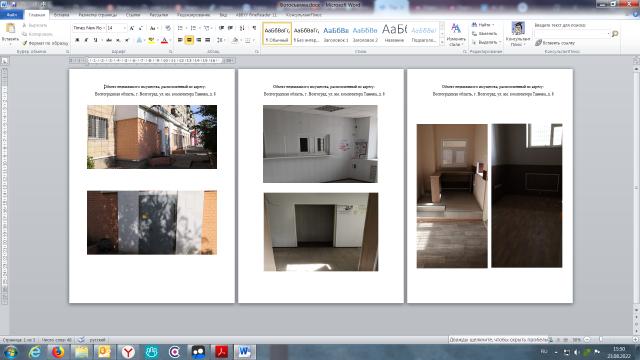This screenshot has height=360, width=640.
Task: Expand the styles gallery
Action: click(442, 42)
